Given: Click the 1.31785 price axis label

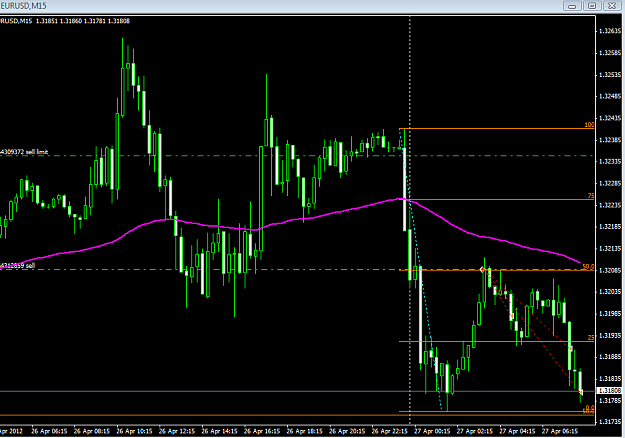Looking at the screenshot, I should 610,401.
